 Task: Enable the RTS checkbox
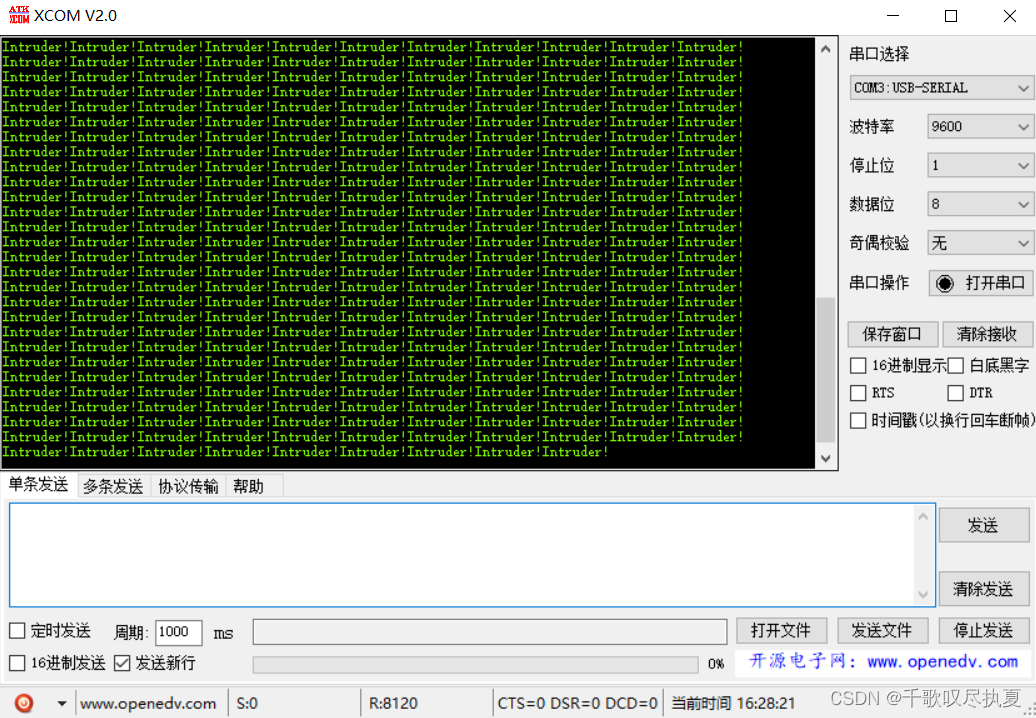[x=858, y=393]
